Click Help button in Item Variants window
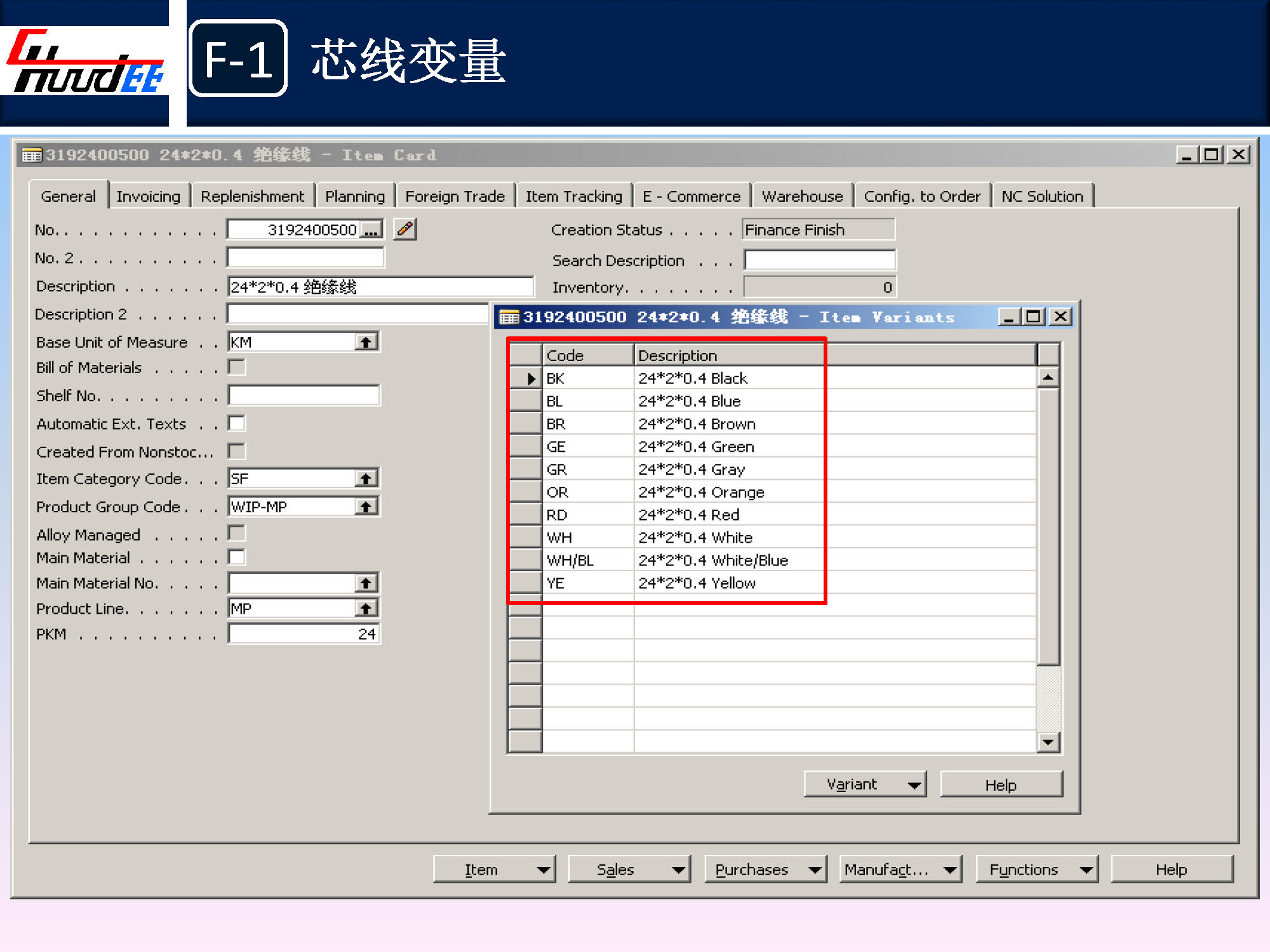The height and width of the screenshot is (952, 1270). [x=1001, y=784]
